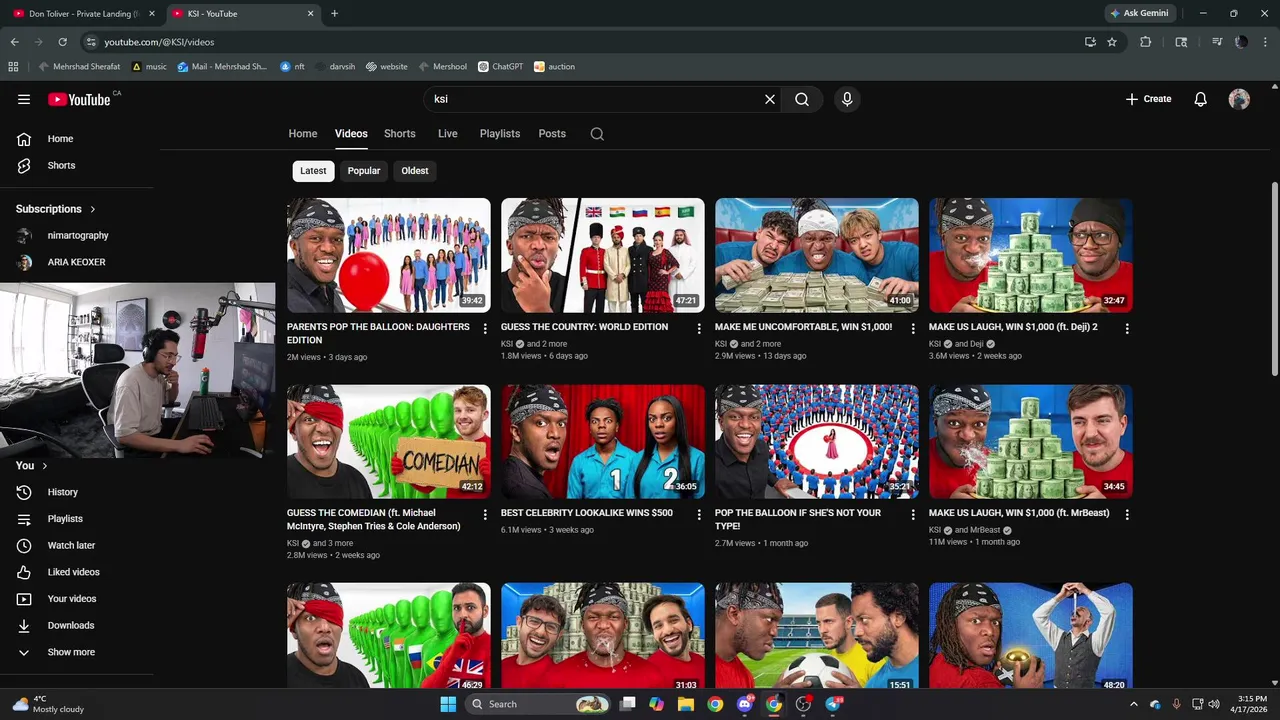Open Discord from the taskbar

[744, 704]
